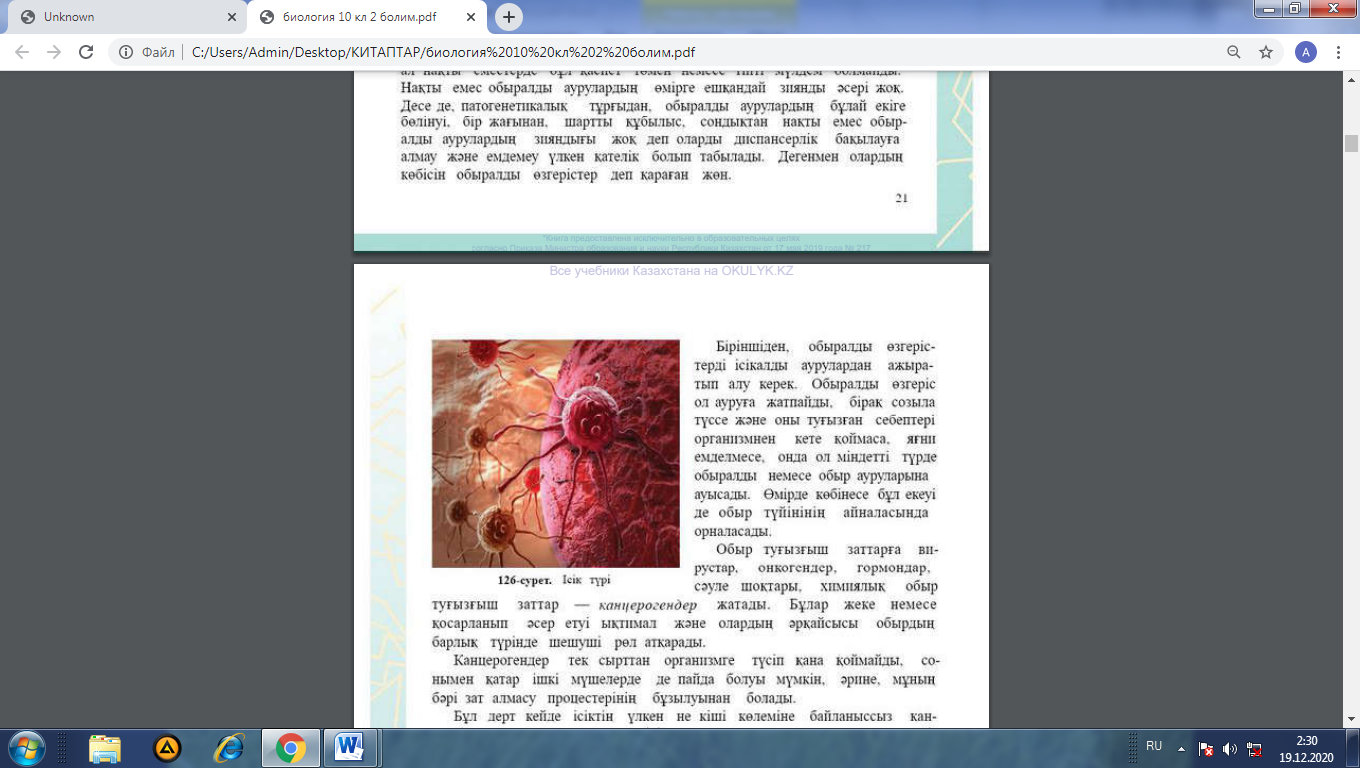Focus the address bar with the file path
1360x768 pixels.
[700, 52]
